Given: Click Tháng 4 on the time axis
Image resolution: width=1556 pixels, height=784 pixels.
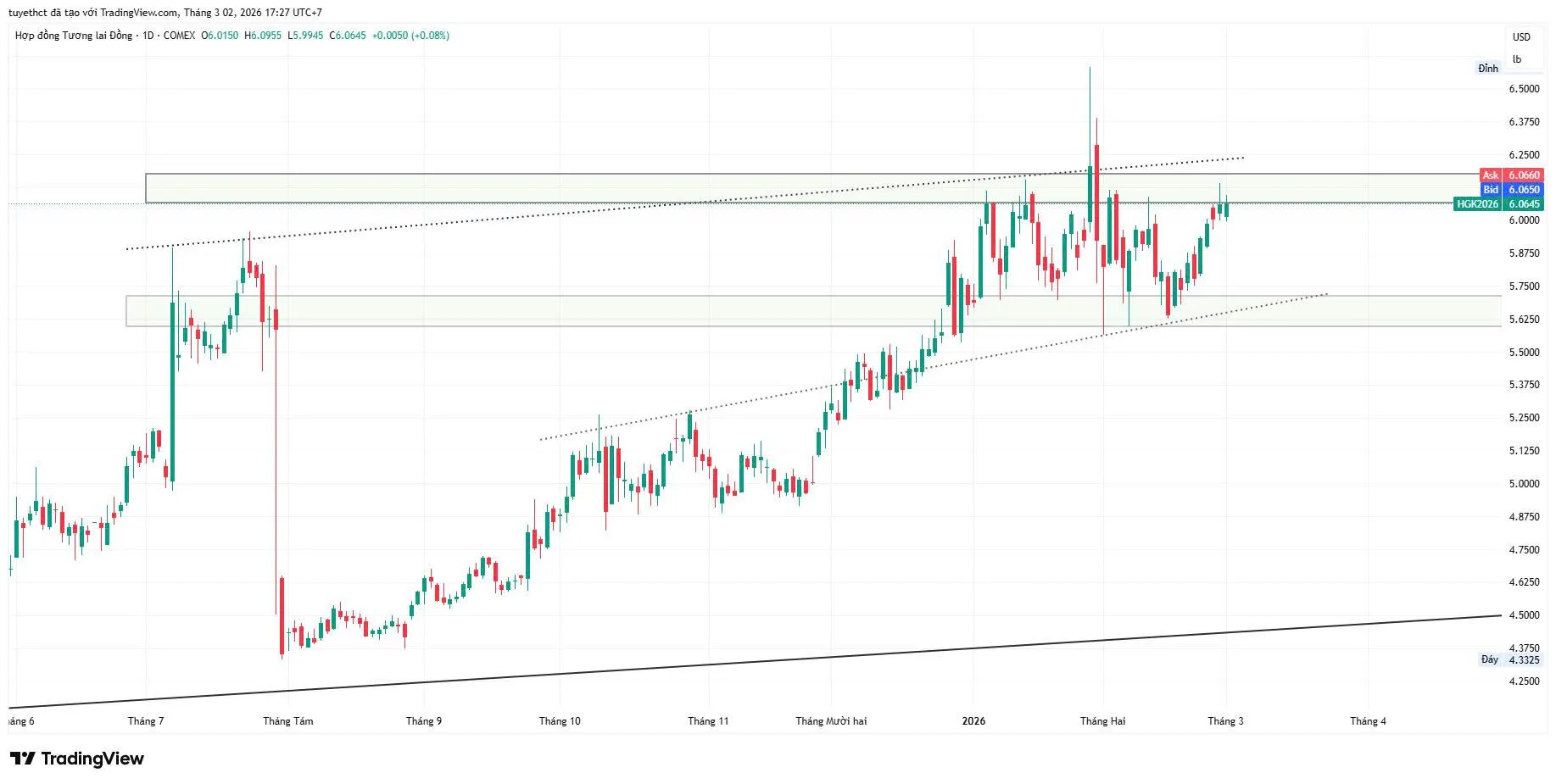Looking at the screenshot, I should tap(1368, 721).
